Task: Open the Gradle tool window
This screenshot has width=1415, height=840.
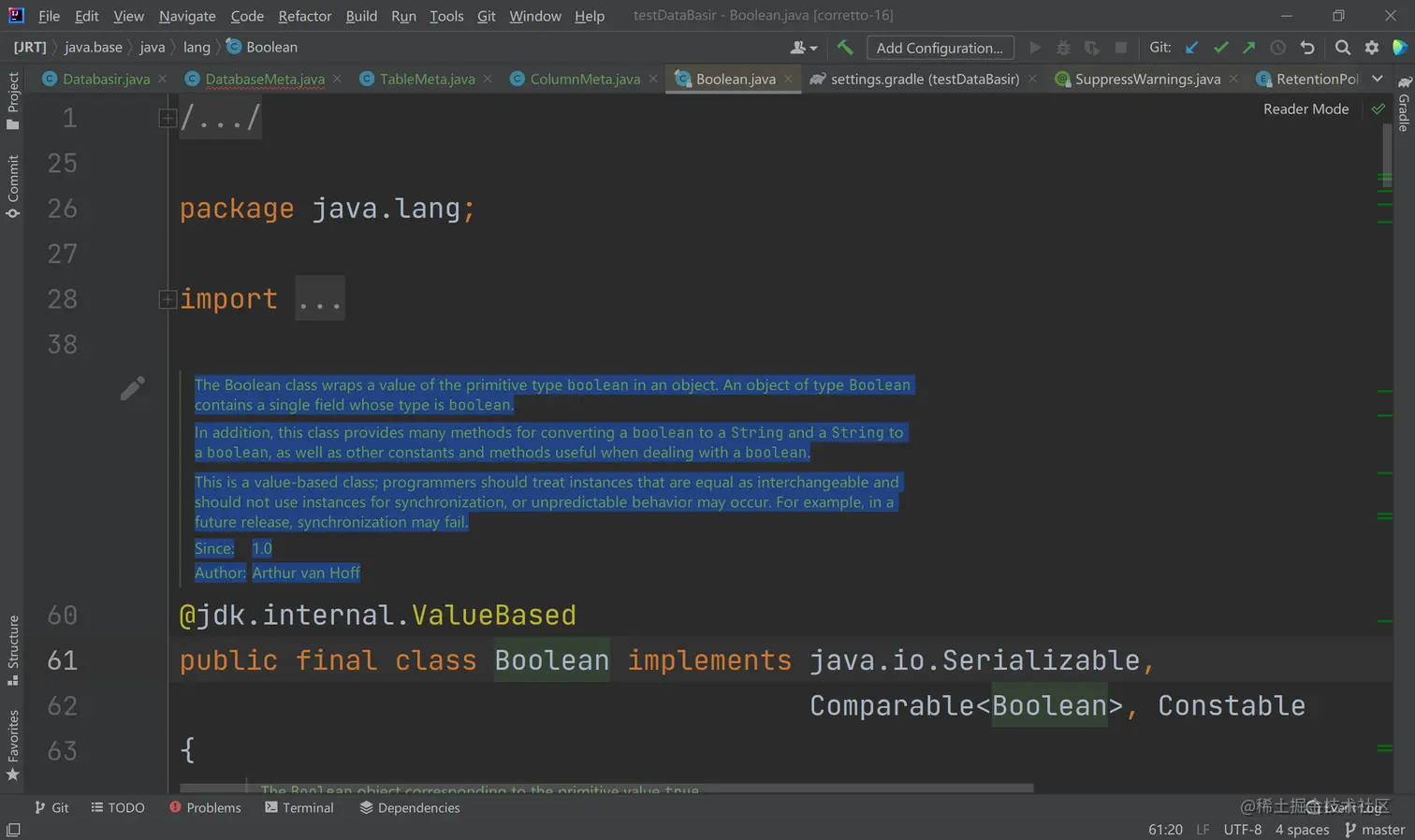Action: point(1404,104)
